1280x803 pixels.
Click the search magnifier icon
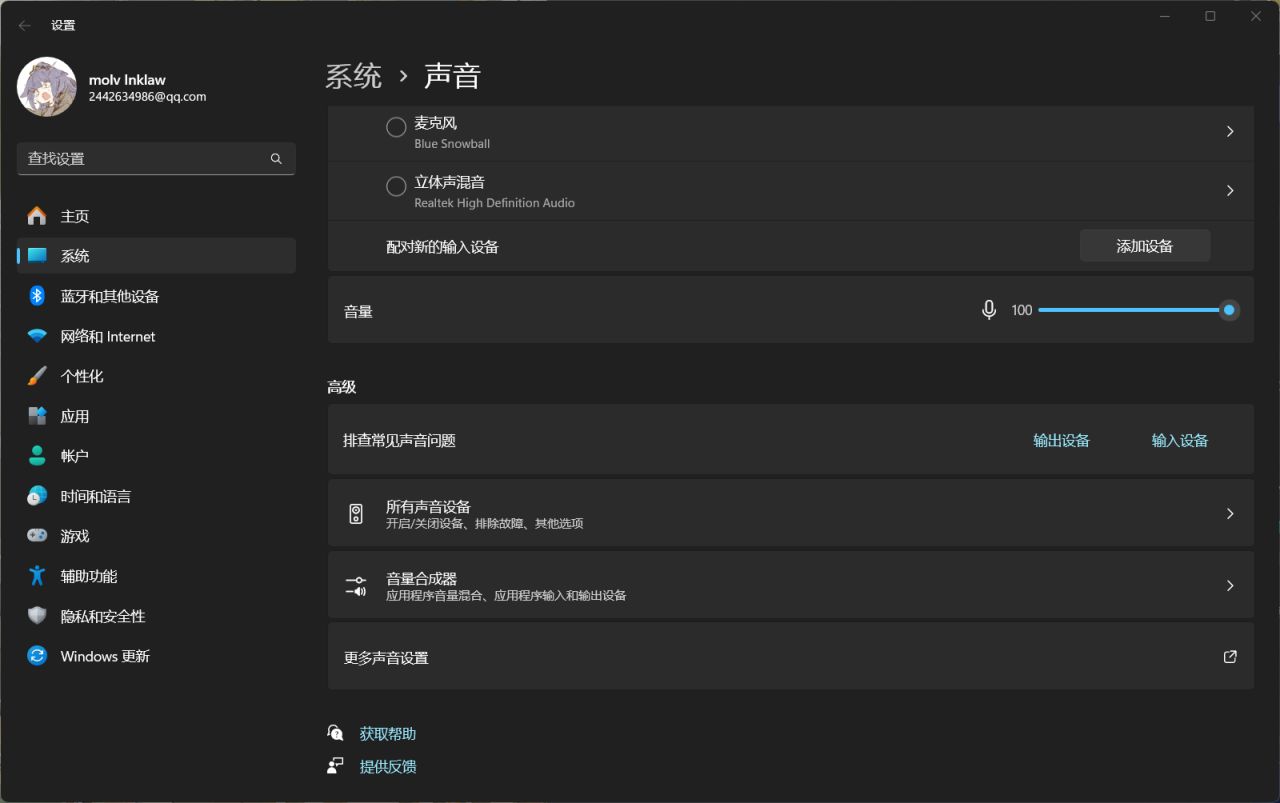[276, 158]
